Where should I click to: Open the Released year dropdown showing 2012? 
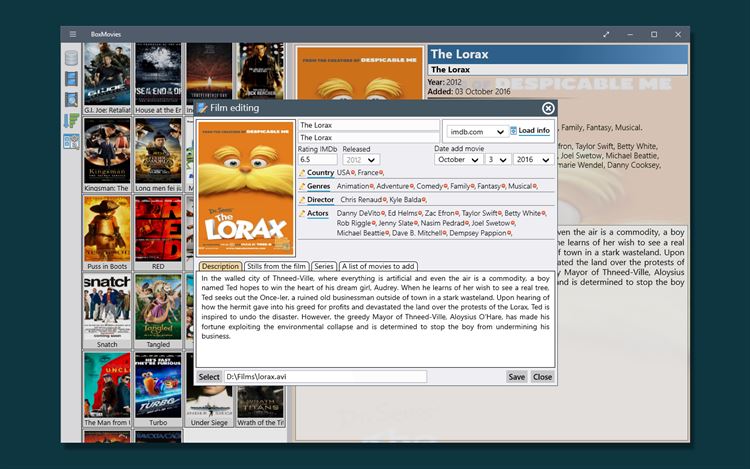[361, 160]
